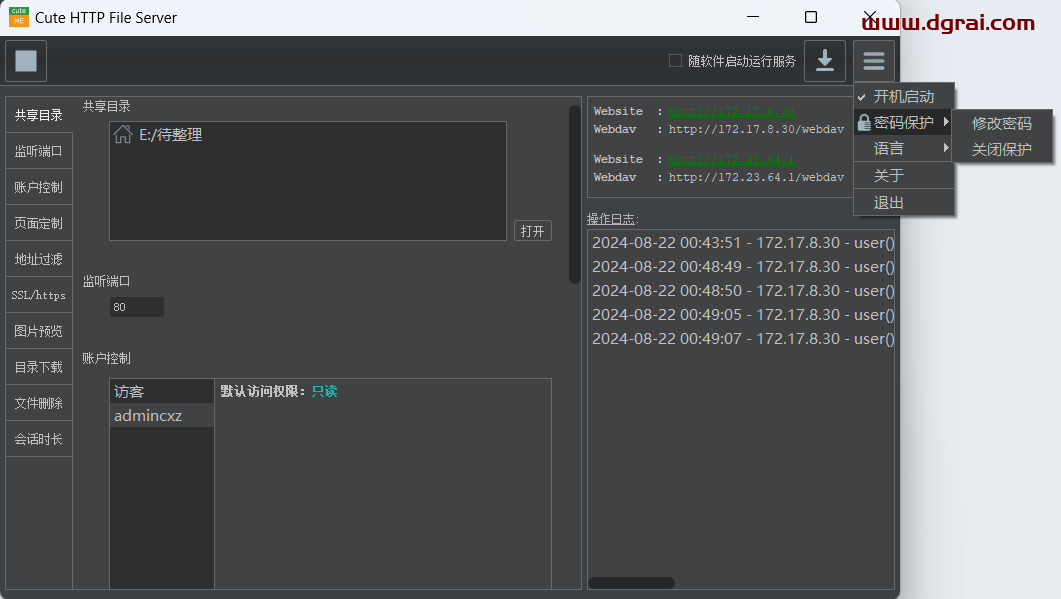Image resolution: width=1061 pixels, height=599 pixels.
Task: Click the log panel horizontal scrollbar
Action: click(x=631, y=583)
